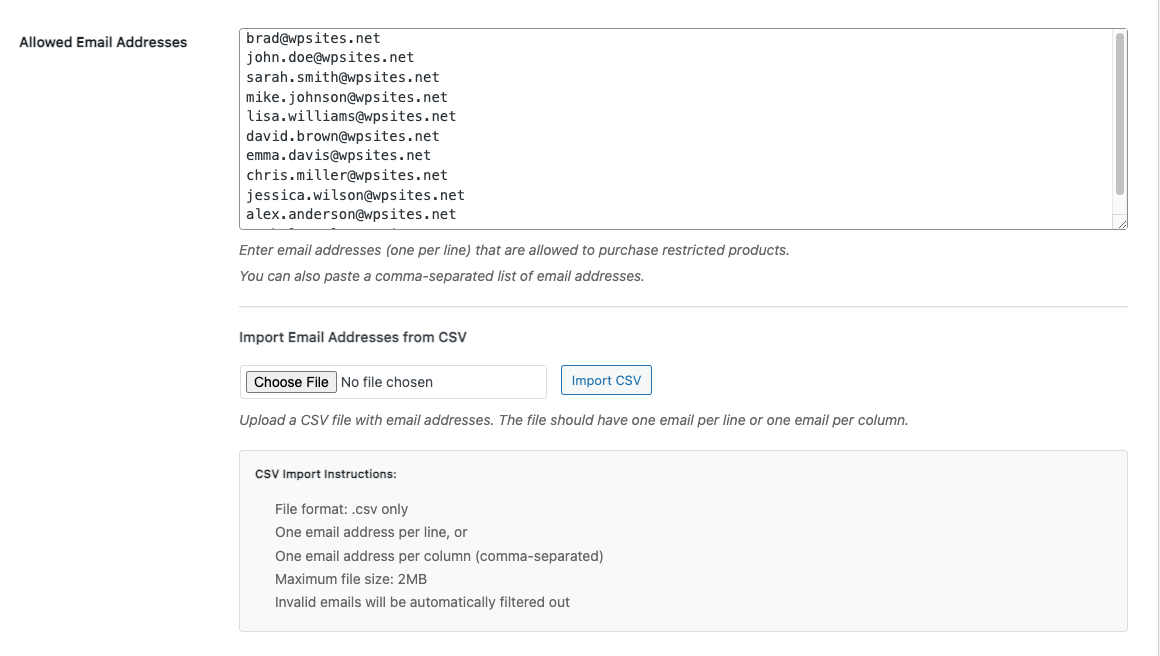Click jessica.wilson@wpsites.net in the textarea
Screen dimensions: 1160x656
(355, 195)
